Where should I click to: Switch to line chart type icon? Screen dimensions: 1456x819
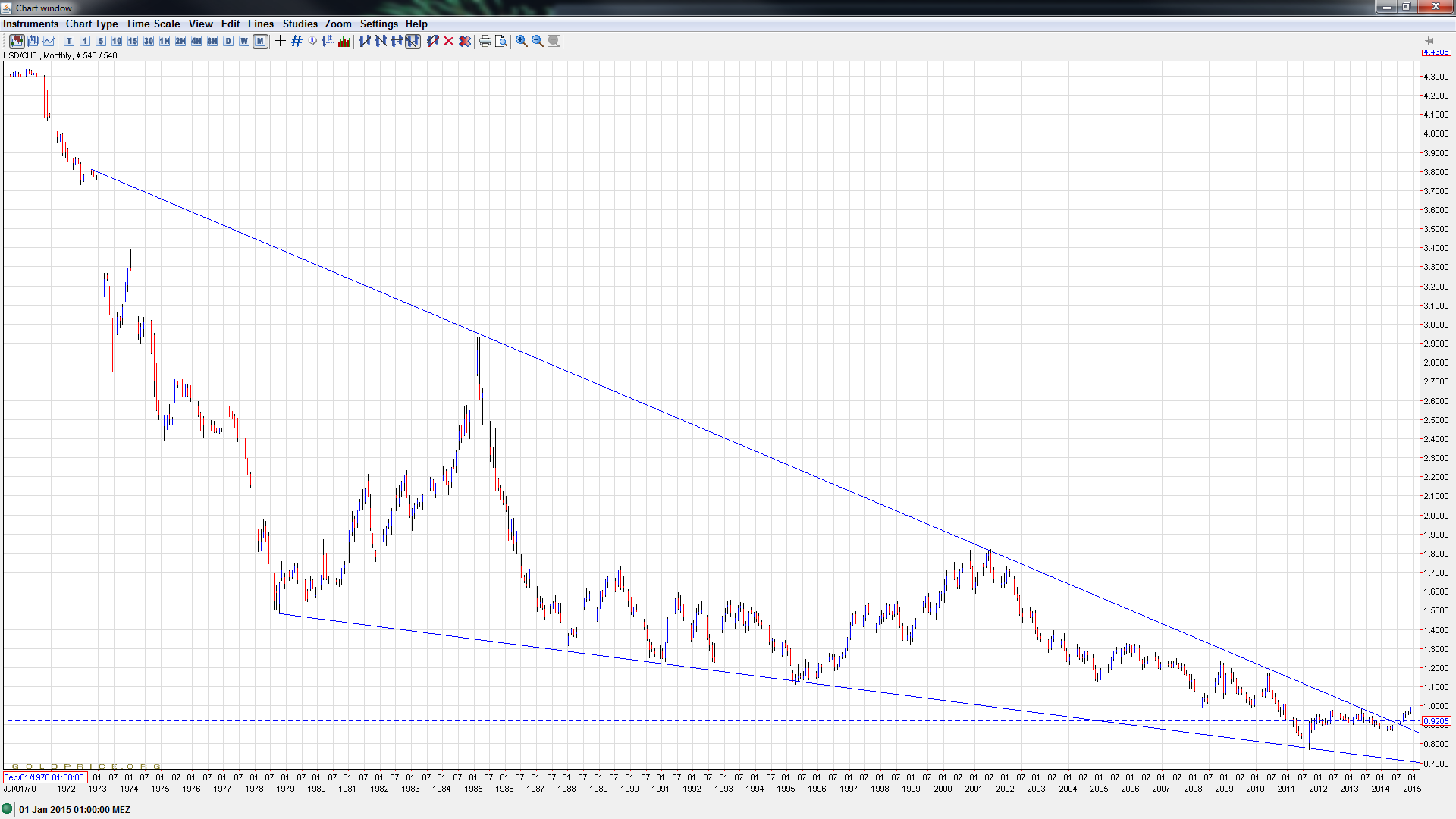(49, 41)
